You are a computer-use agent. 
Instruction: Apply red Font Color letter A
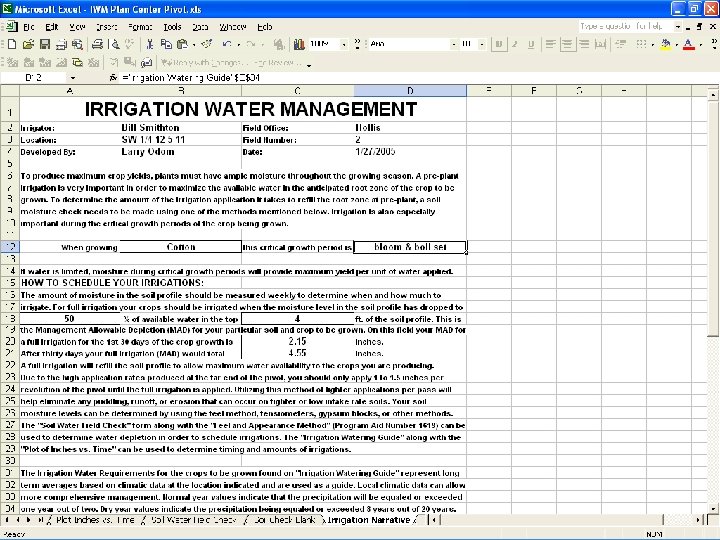688,44
